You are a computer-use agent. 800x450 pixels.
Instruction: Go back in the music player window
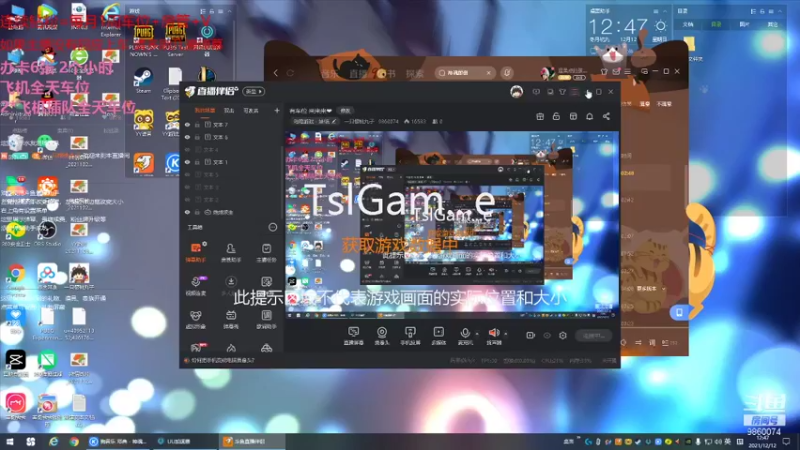click(276, 73)
